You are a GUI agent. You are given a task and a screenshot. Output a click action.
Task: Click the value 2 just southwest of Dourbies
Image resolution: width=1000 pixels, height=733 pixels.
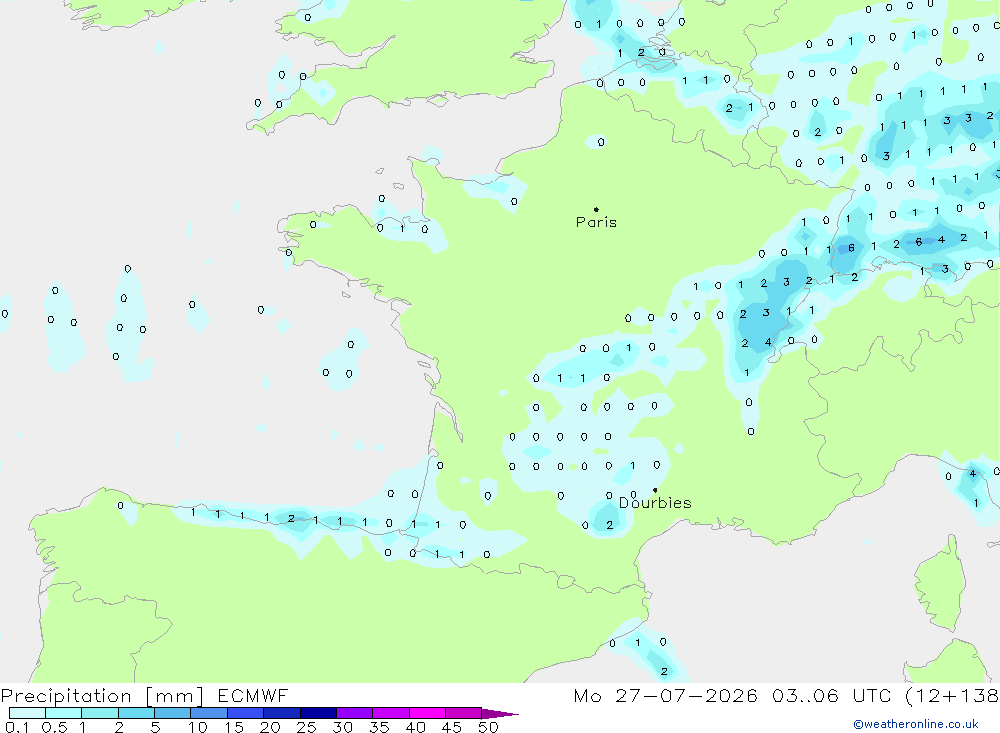point(610,525)
